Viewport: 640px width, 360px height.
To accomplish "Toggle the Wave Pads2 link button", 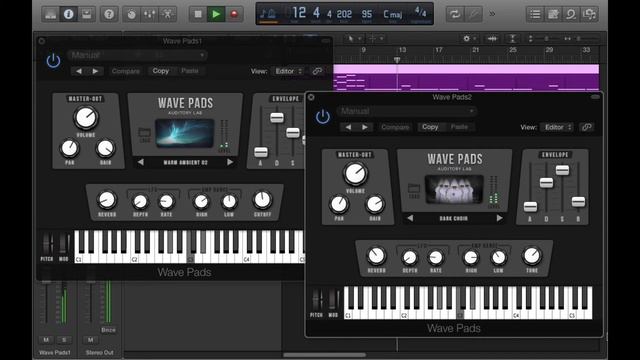I will click(x=587, y=127).
